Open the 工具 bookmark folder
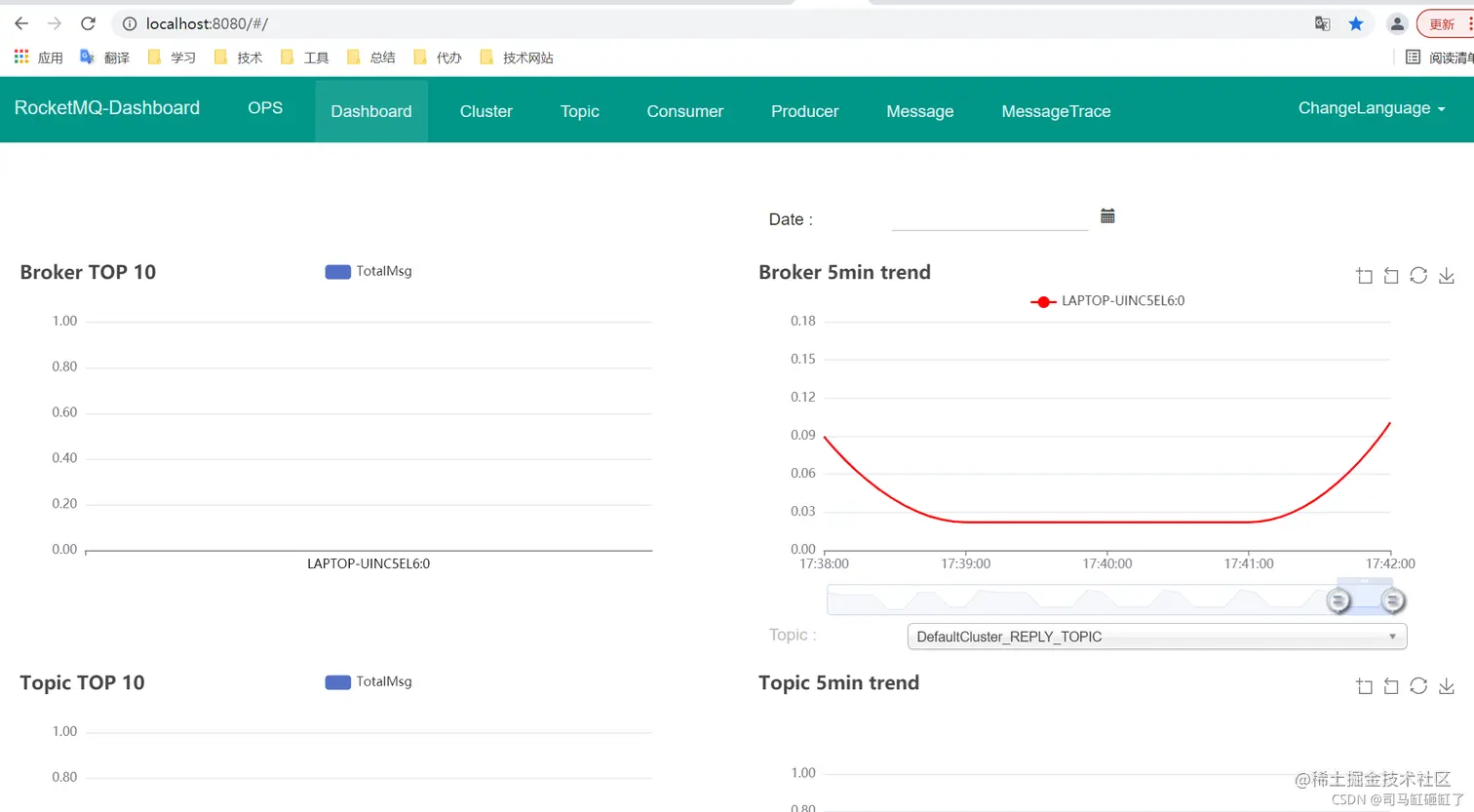This screenshot has width=1474, height=812. [x=304, y=58]
